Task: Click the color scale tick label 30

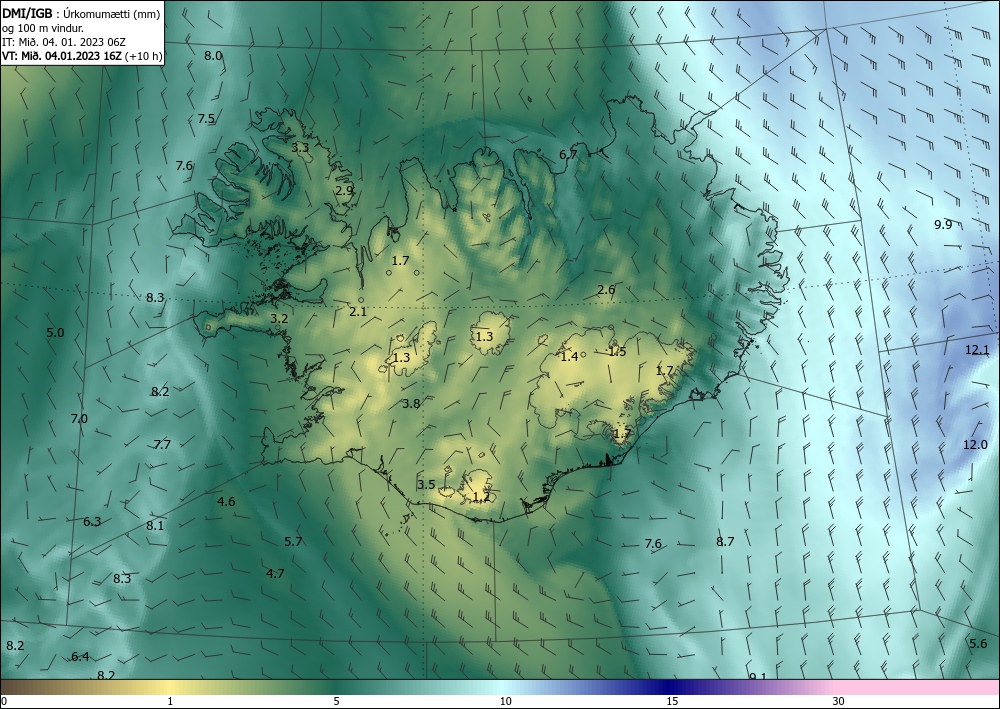Action: click(839, 702)
